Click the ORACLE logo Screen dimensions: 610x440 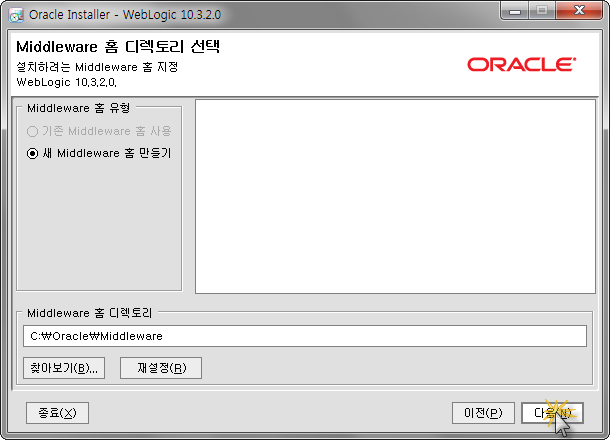521,65
